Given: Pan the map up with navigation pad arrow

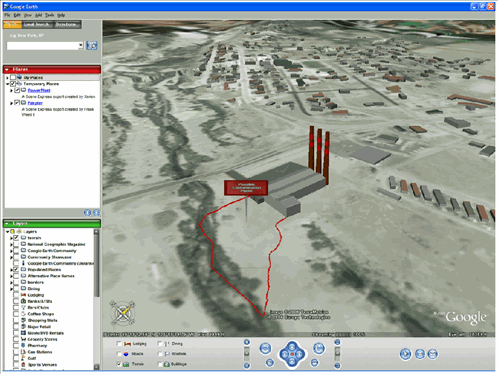Looking at the screenshot, I should coord(292,346).
